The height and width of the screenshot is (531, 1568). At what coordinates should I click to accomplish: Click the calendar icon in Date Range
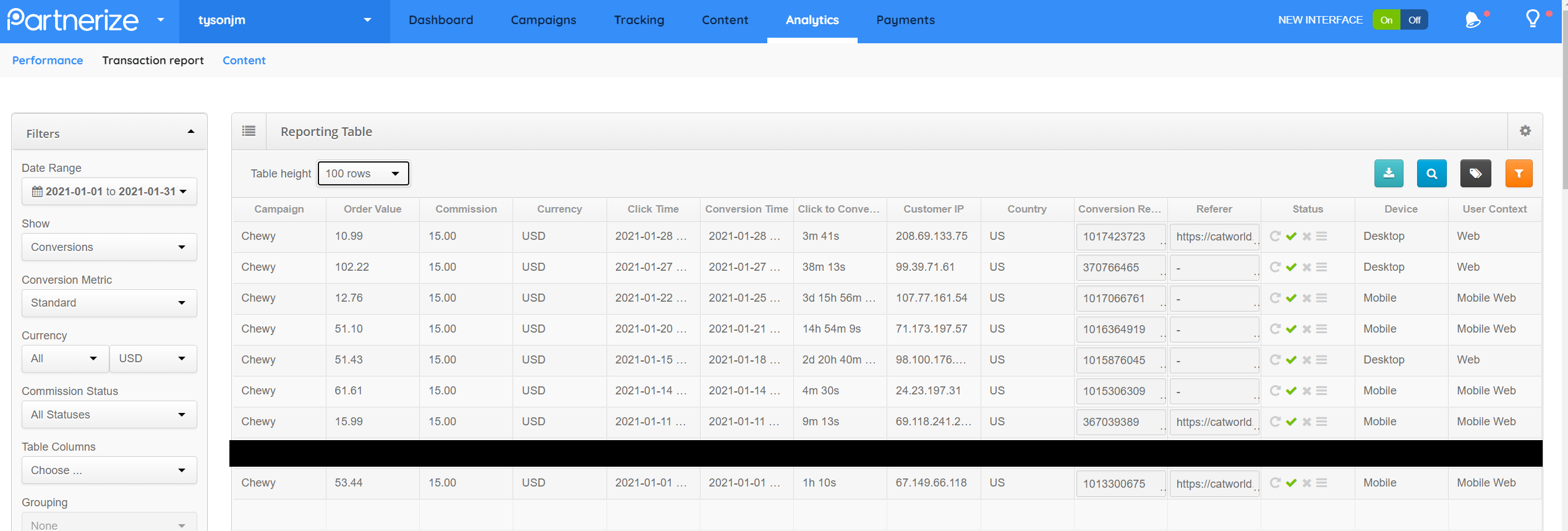tap(37, 192)
